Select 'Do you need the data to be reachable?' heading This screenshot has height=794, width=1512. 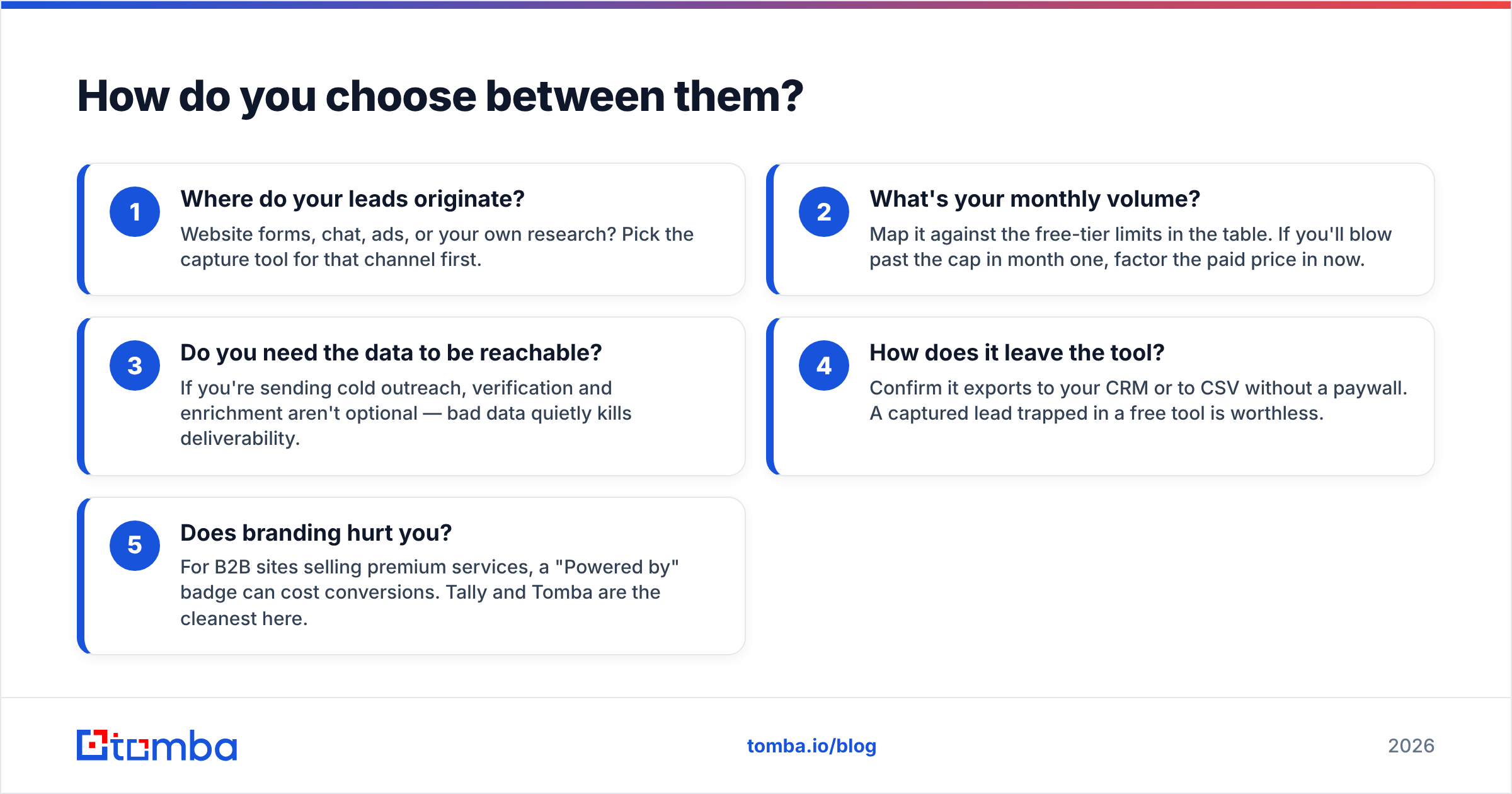click(391, 353)
